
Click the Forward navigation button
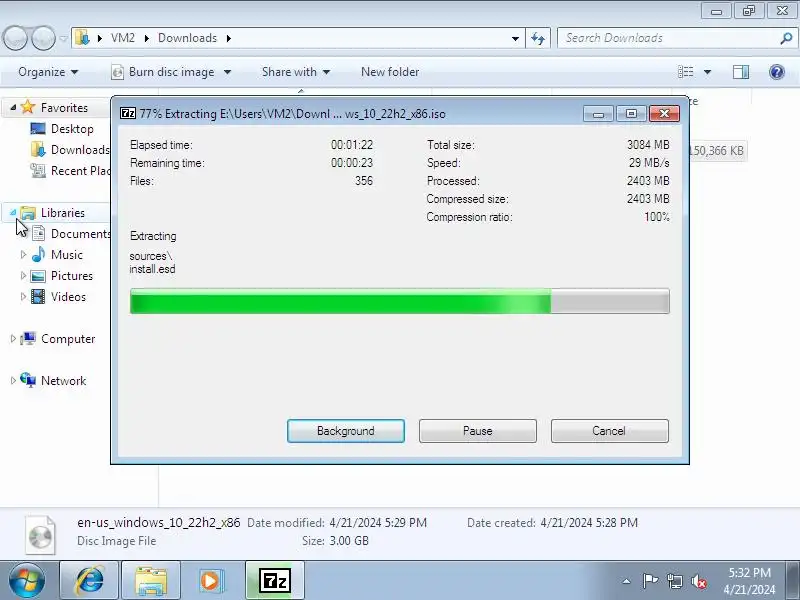click(43, 38)
